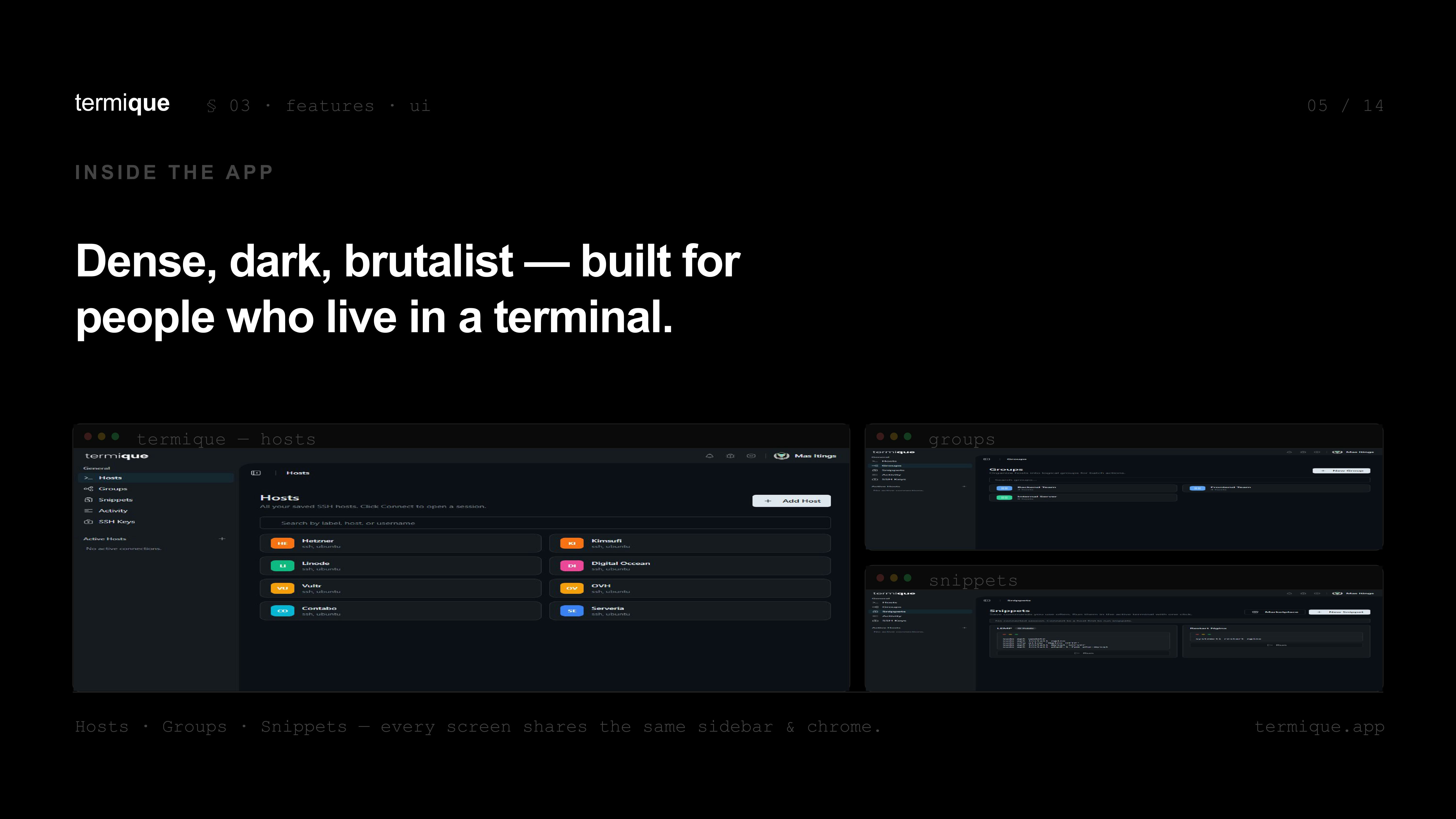Click the CO badge on the Contabo host
The image size is (1456, 819).
click(x=283, y=611)
